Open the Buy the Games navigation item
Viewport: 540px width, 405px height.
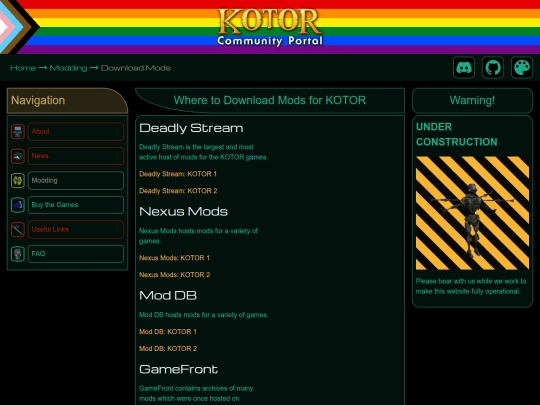tap(76, 205)
